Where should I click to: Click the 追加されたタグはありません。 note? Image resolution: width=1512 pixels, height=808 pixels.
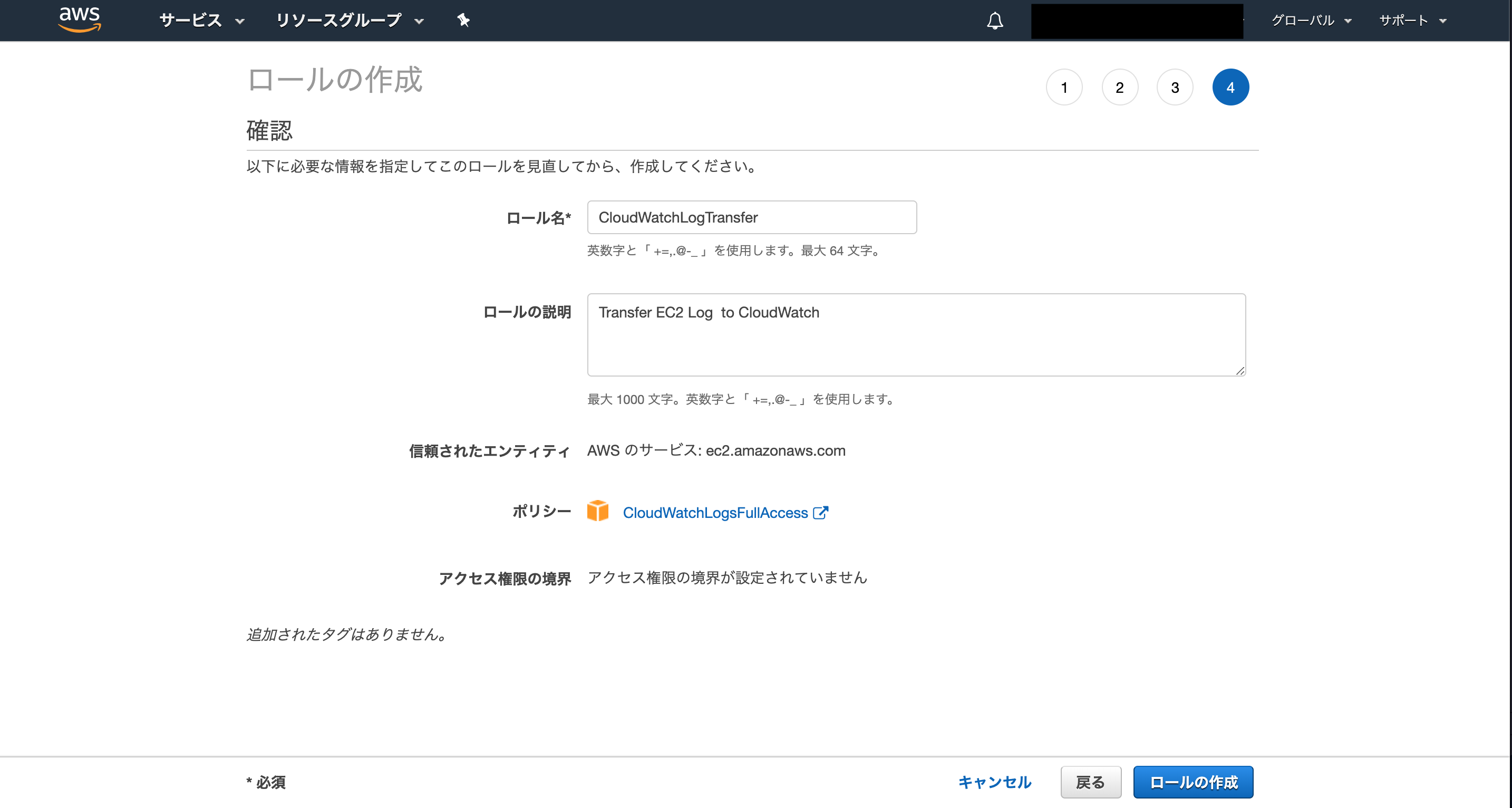[348, 634]
